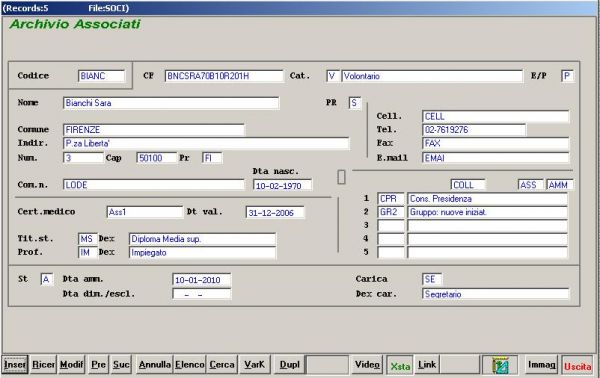600x378 pixels.
Task: Click the category description field Volontario
Action: (432, 76)
